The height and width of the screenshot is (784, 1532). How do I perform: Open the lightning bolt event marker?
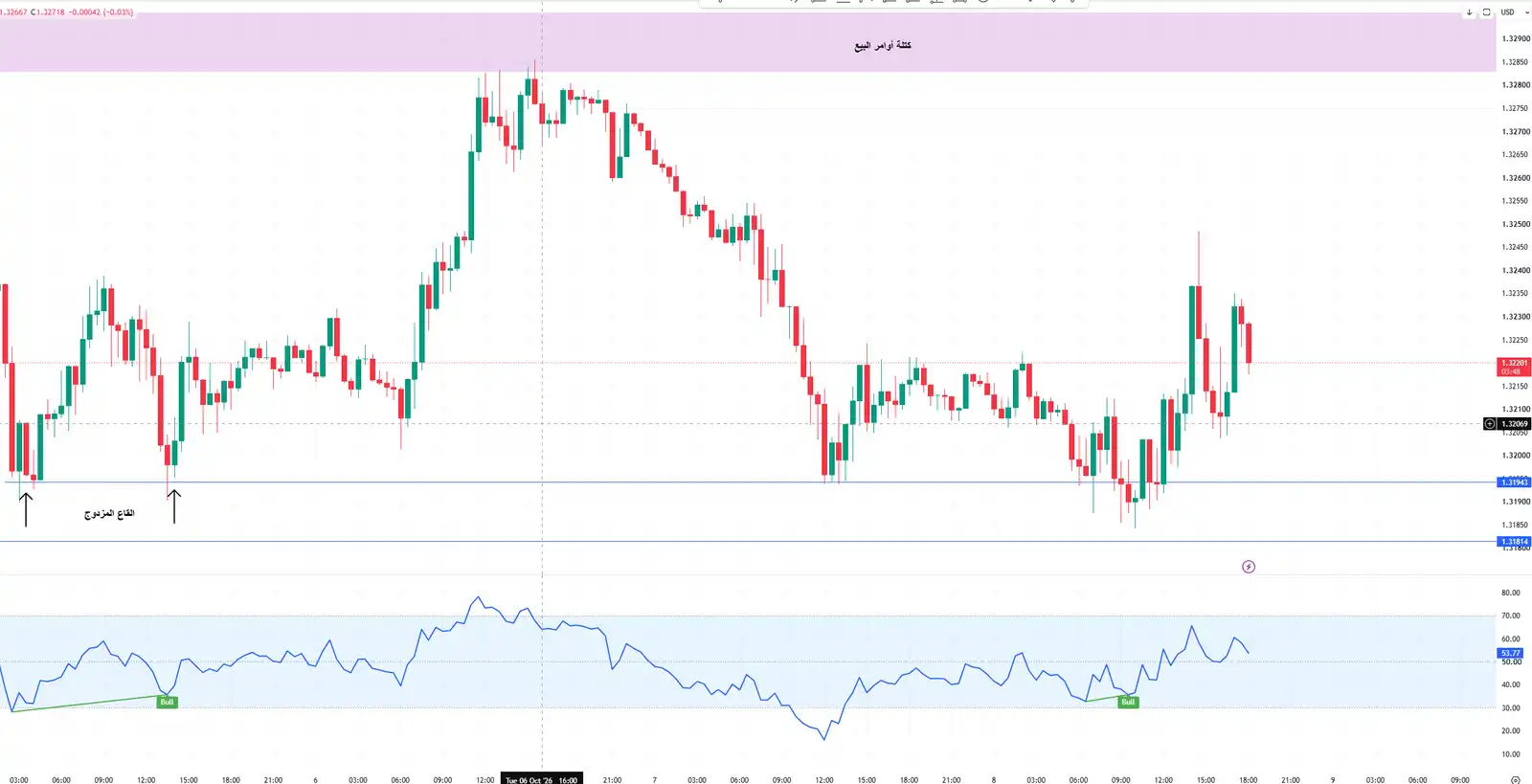tap(1249, 567)
